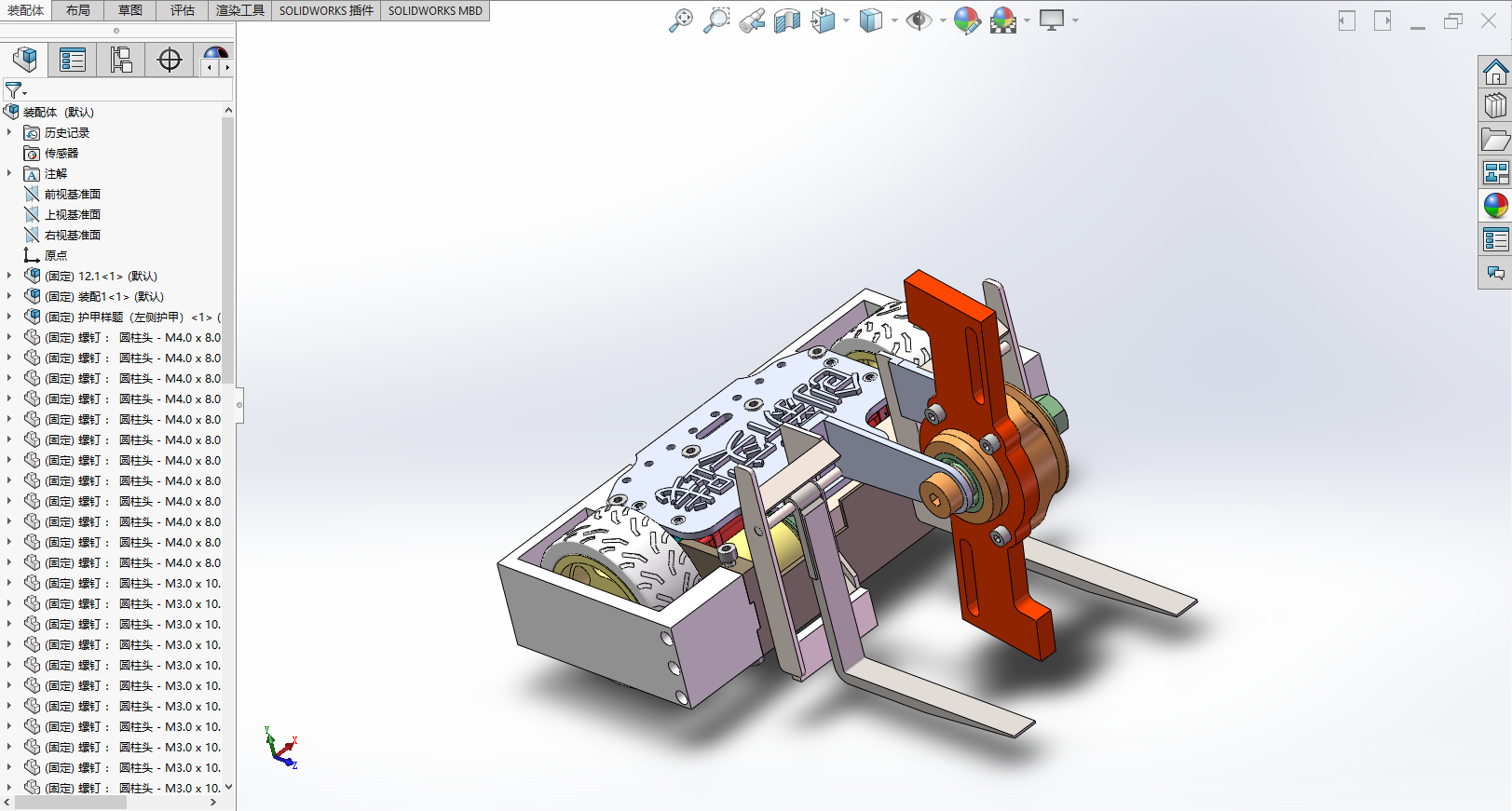Switch to the 装配体 ribbon tab

click(x=26, y=10)
